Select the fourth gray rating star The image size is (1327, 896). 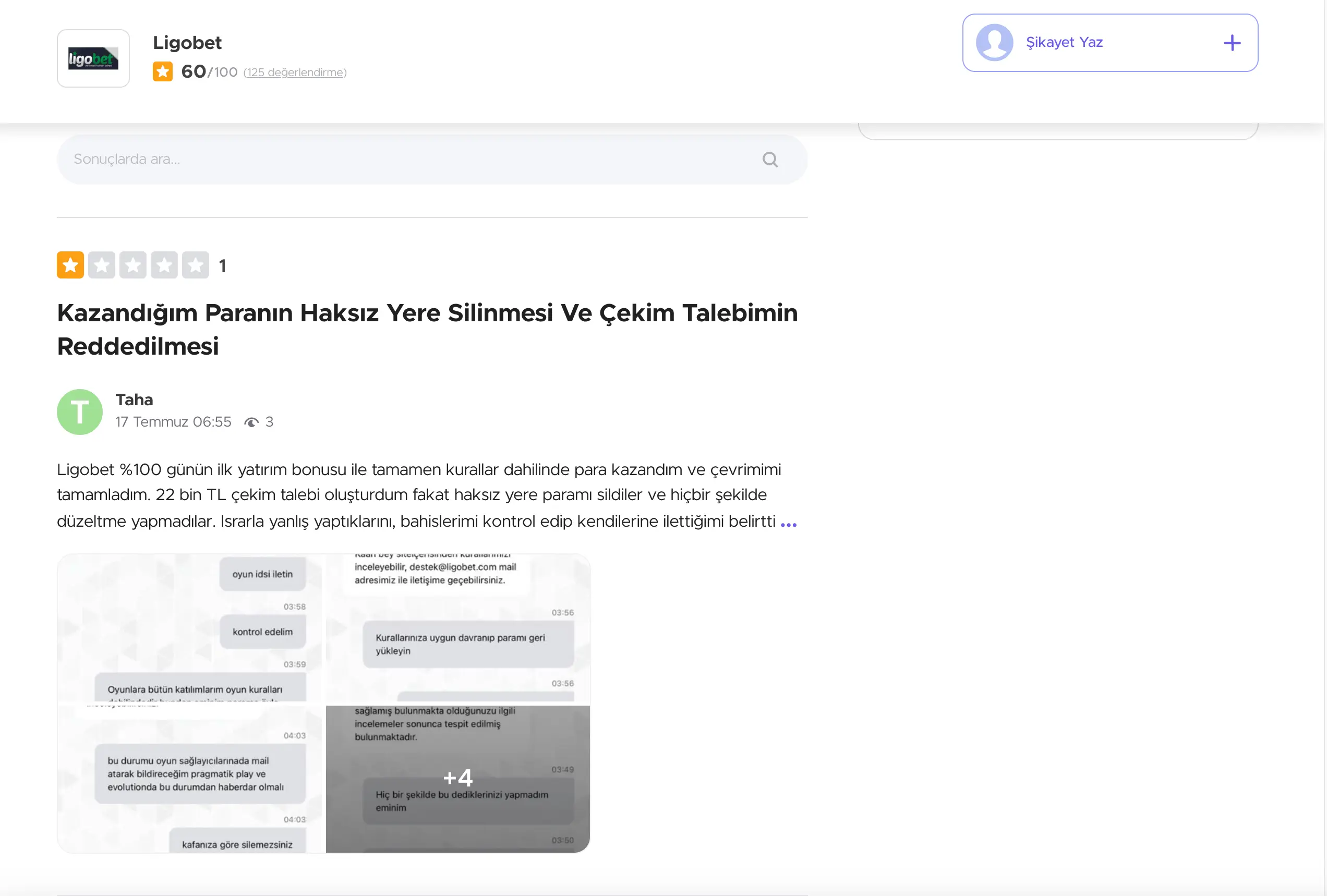point(164,265)
